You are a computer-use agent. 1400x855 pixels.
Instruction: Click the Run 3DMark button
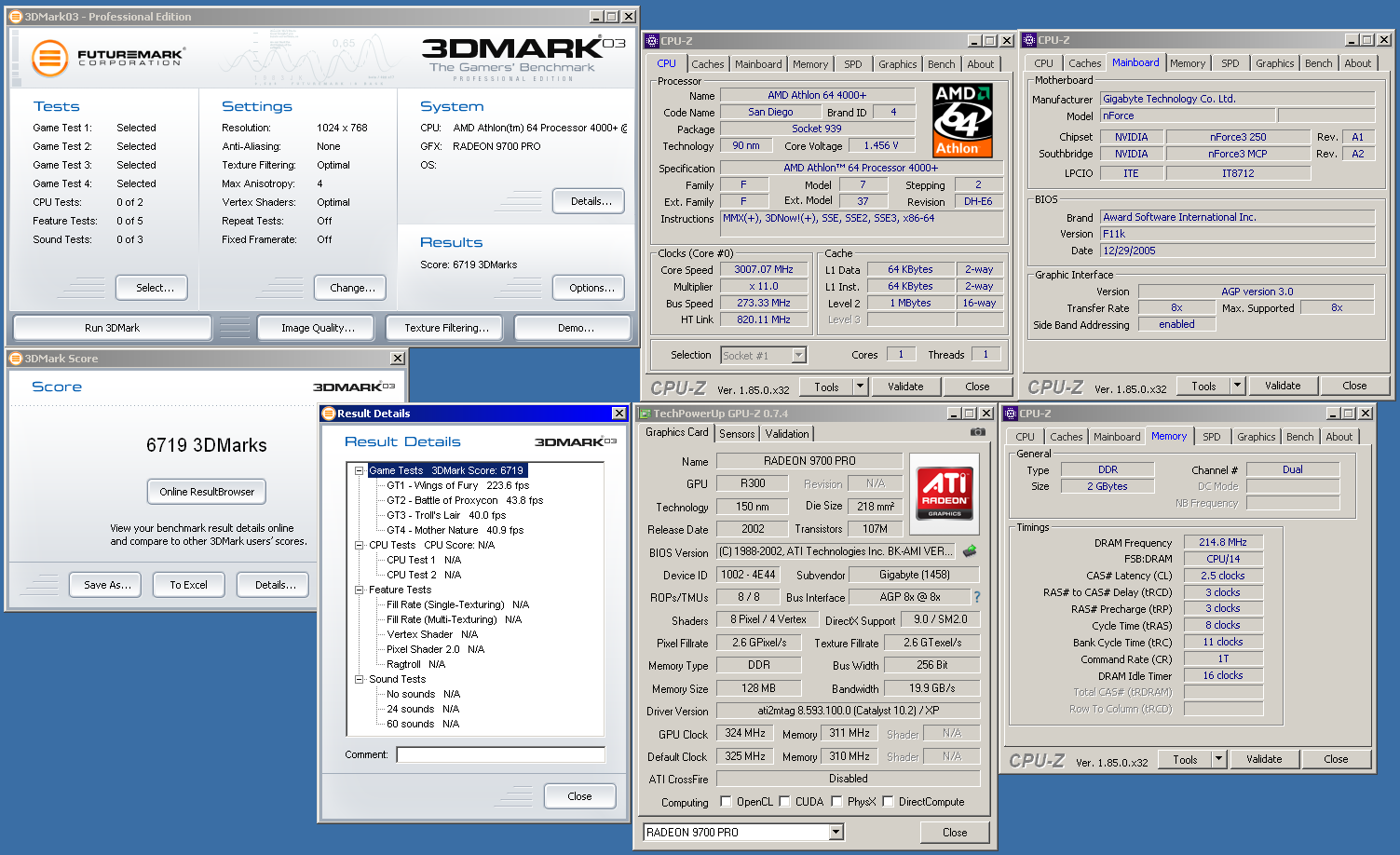click(x=113, y=328)
